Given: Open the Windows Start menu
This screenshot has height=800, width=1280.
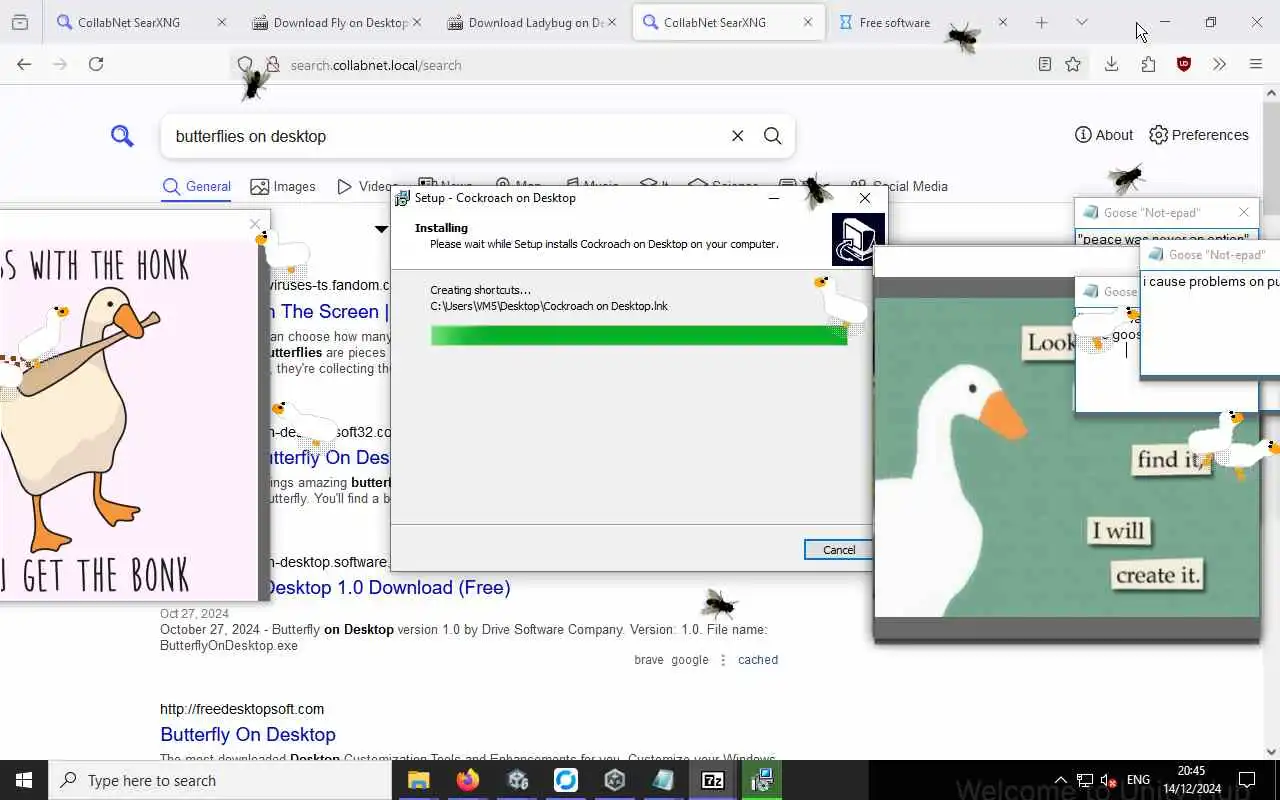Looking at the screenshot, I should [x=24, y=780].
